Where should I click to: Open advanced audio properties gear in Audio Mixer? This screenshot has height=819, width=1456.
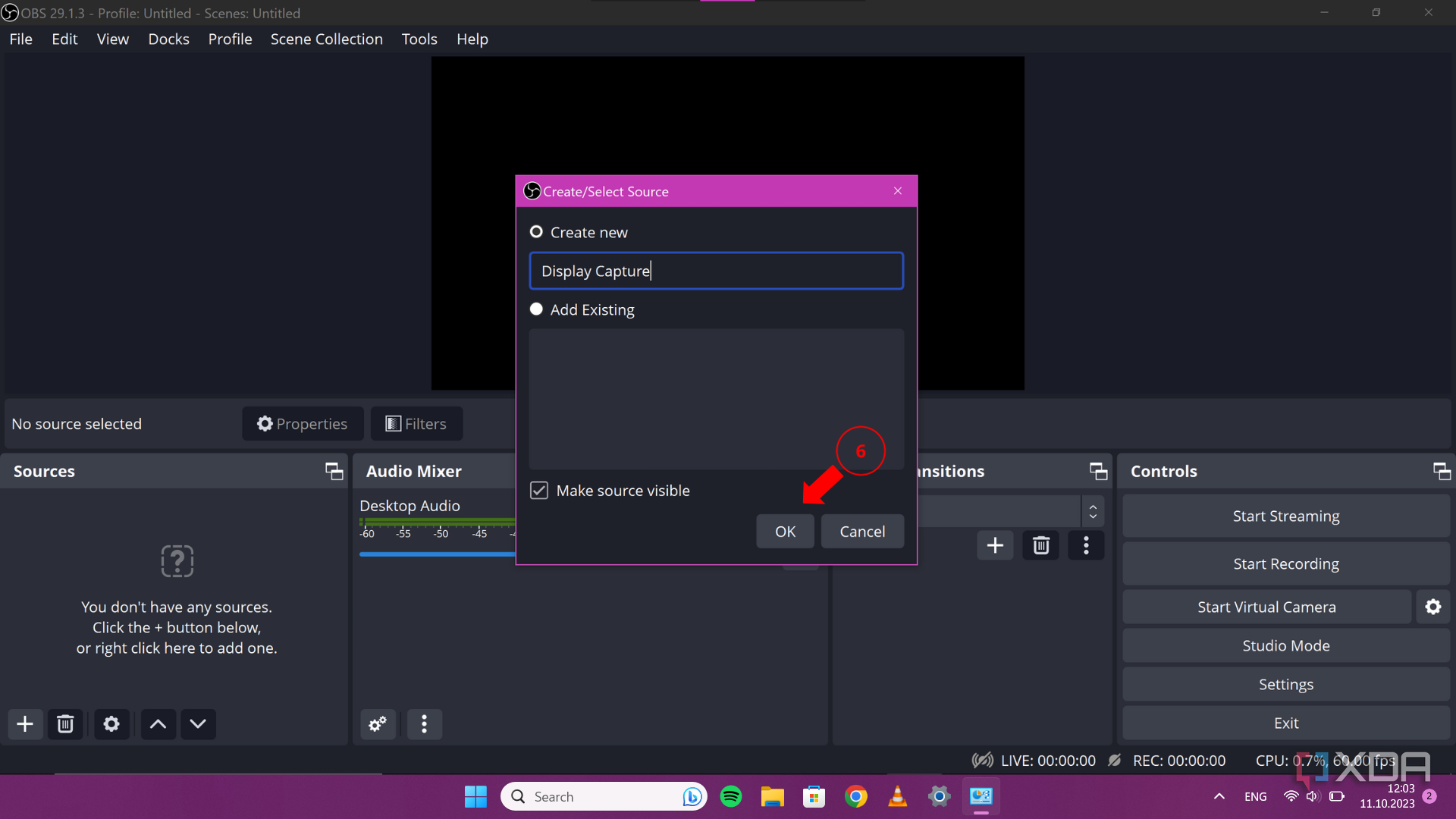coord(378,724)
